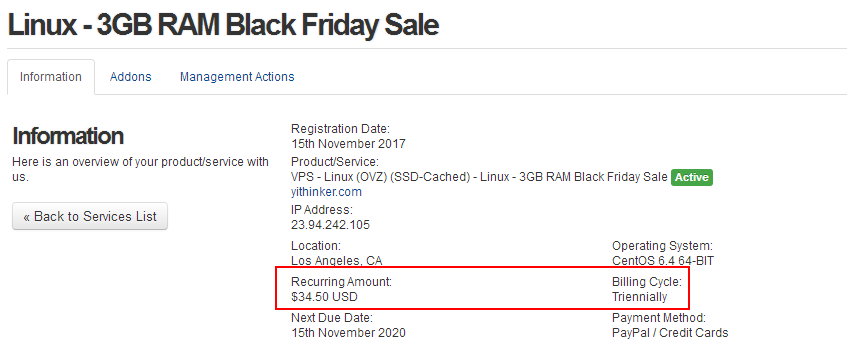Click the Next Due Date 15th November 2020
The width and height of the screenshot is (847, 360).
[x=348, y=332]
